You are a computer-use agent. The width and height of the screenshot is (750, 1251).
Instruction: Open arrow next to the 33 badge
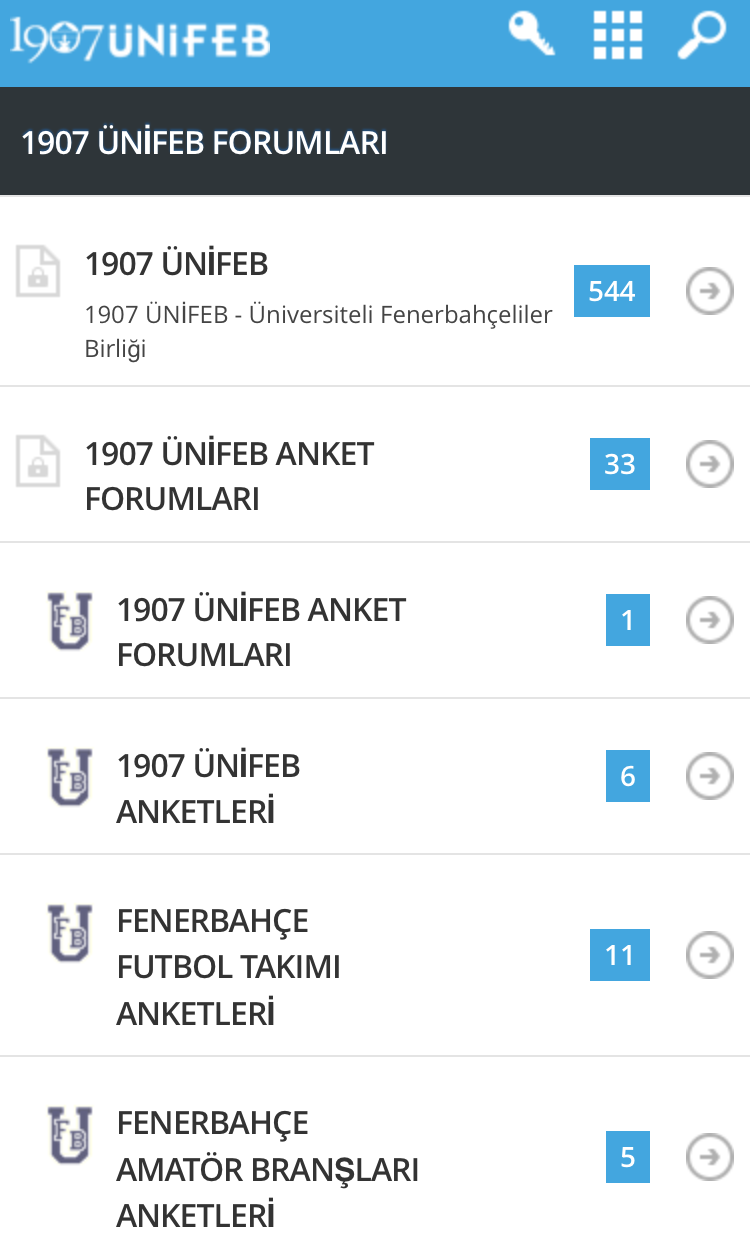(710, 464)
